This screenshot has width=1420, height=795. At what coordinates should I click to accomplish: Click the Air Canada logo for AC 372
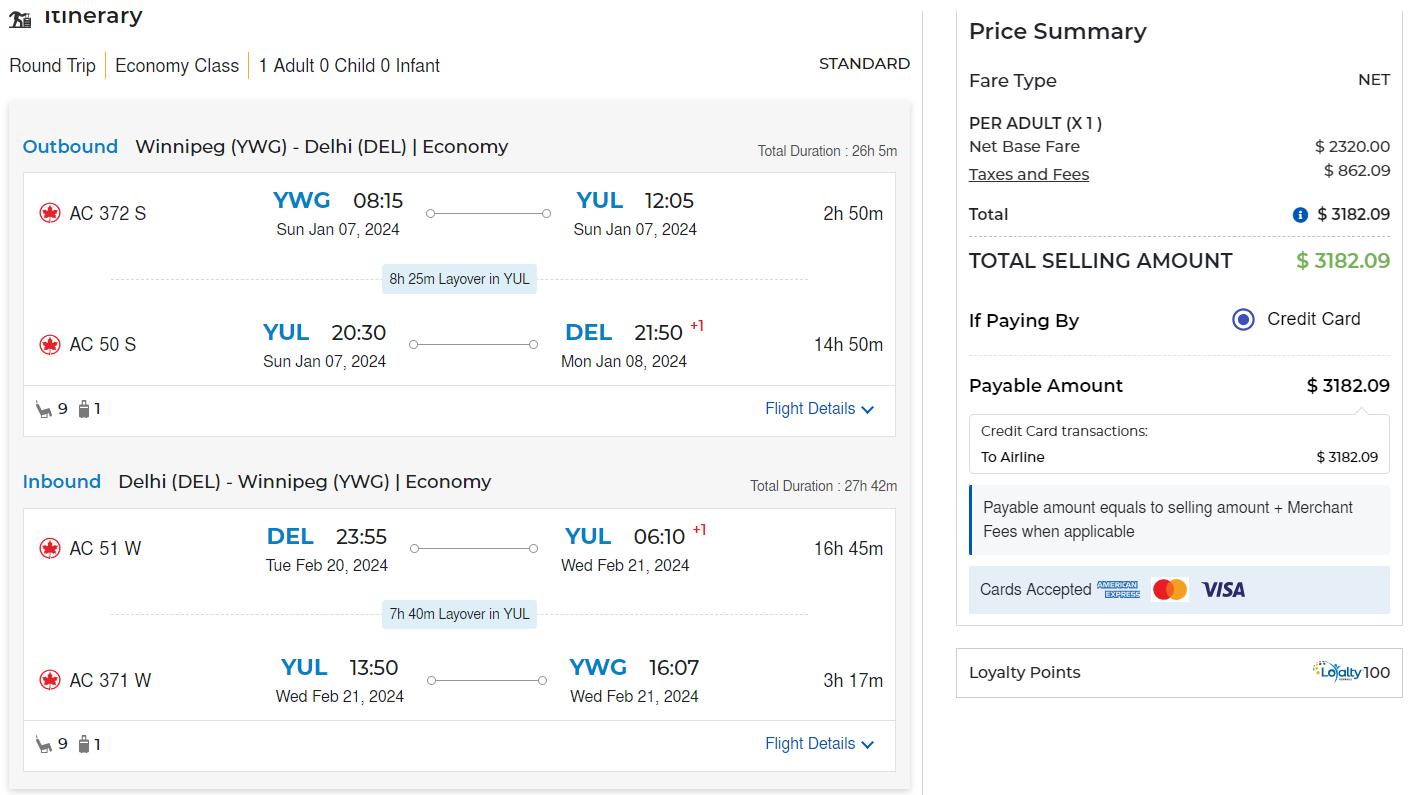point(50,213)
